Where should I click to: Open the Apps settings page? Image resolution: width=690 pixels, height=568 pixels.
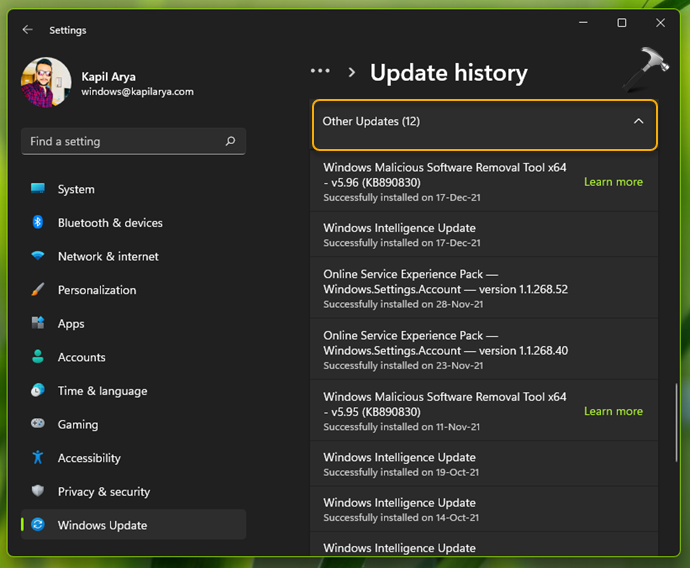pos(71,324)
